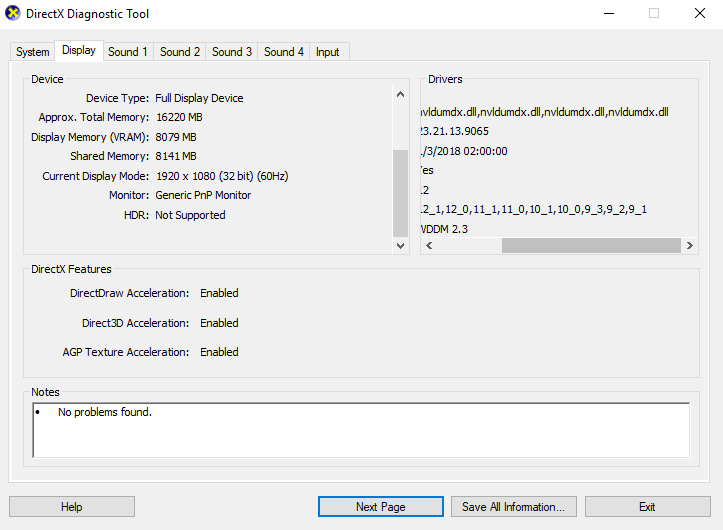Click the Exit button

click(647, 506)
